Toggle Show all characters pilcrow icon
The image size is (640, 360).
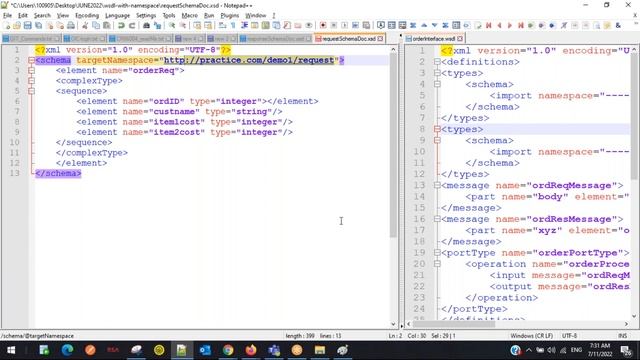pos(233,25)
